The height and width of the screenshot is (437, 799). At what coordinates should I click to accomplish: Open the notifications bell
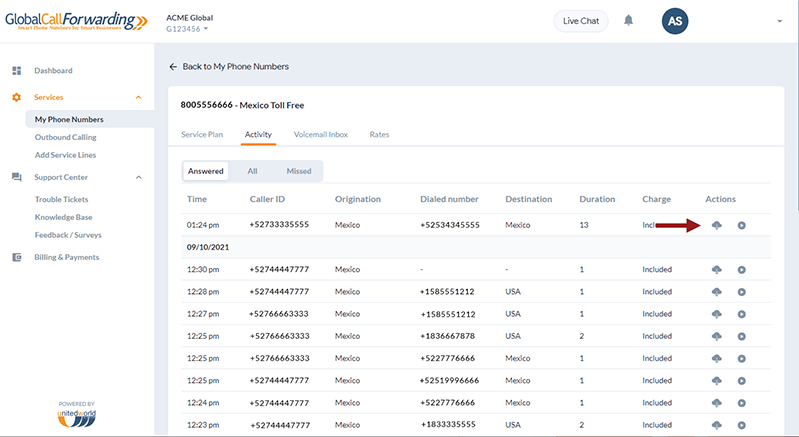coord(628,20)
